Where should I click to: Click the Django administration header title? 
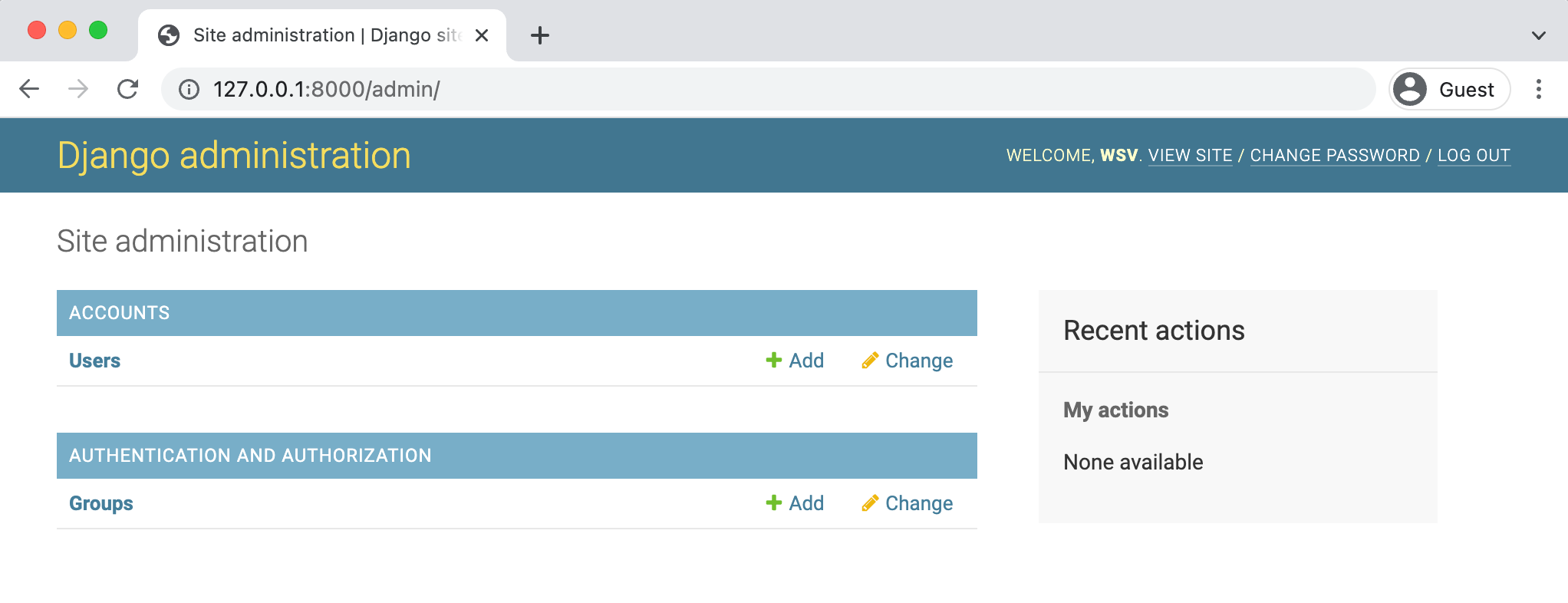(x=234, y=155)
